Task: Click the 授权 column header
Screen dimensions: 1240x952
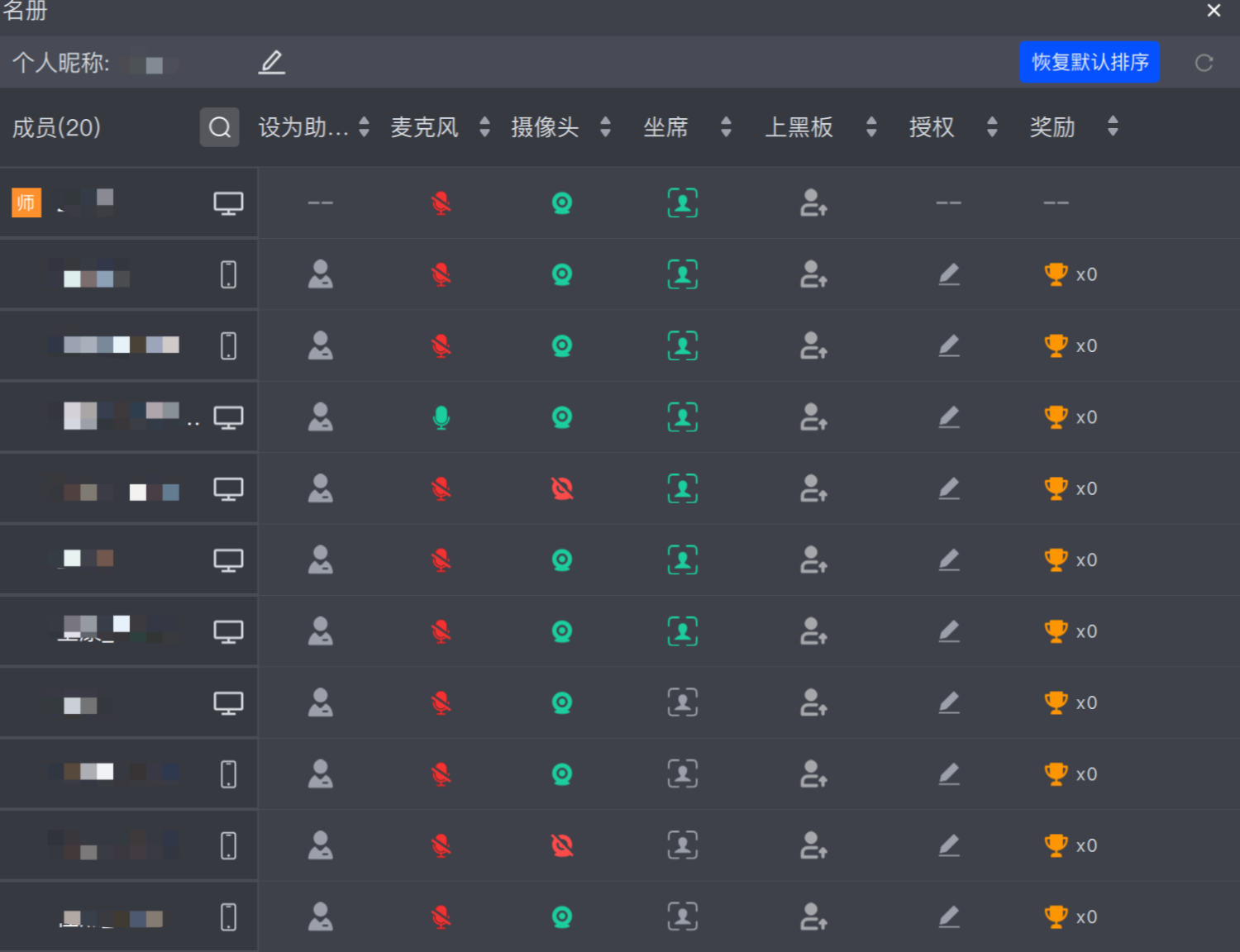Action: coord(932,127)
